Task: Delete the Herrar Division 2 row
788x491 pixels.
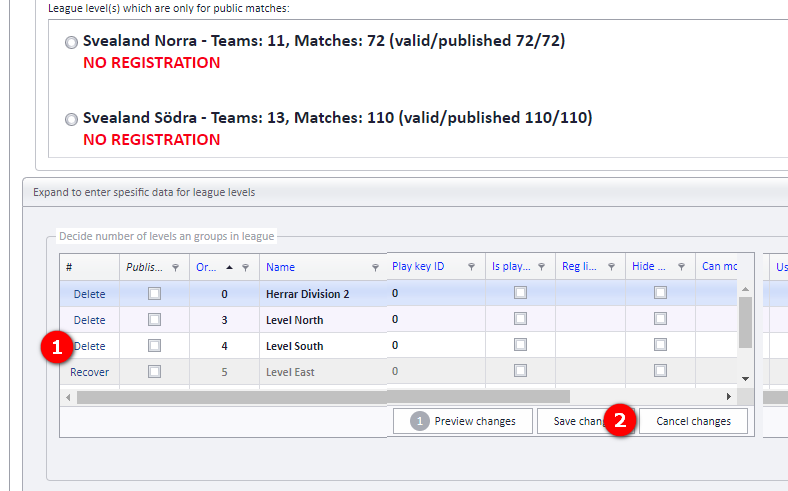Action: [89, 294]
